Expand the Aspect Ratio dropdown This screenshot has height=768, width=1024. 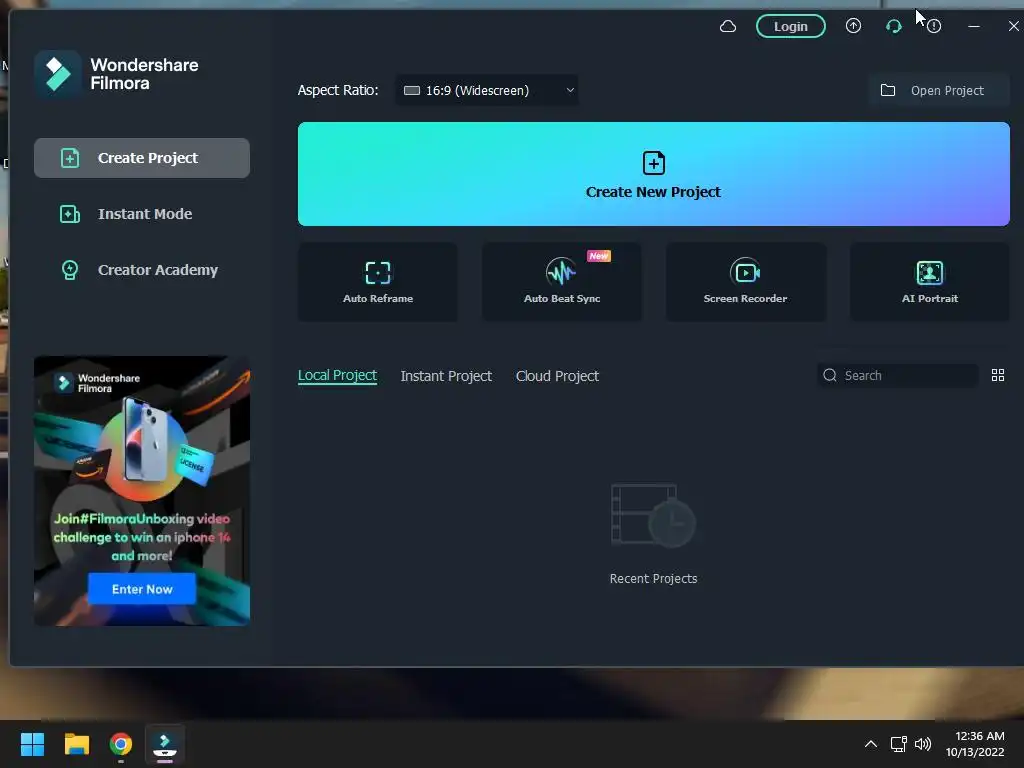487,90
